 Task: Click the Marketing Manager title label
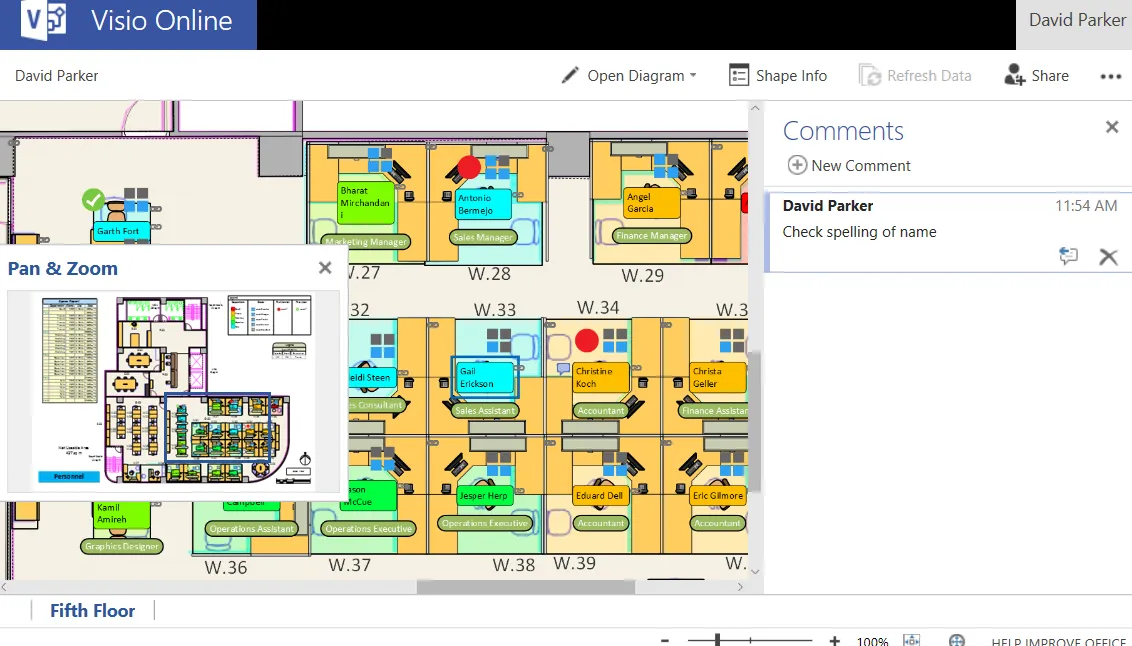(x=366, y=241)
